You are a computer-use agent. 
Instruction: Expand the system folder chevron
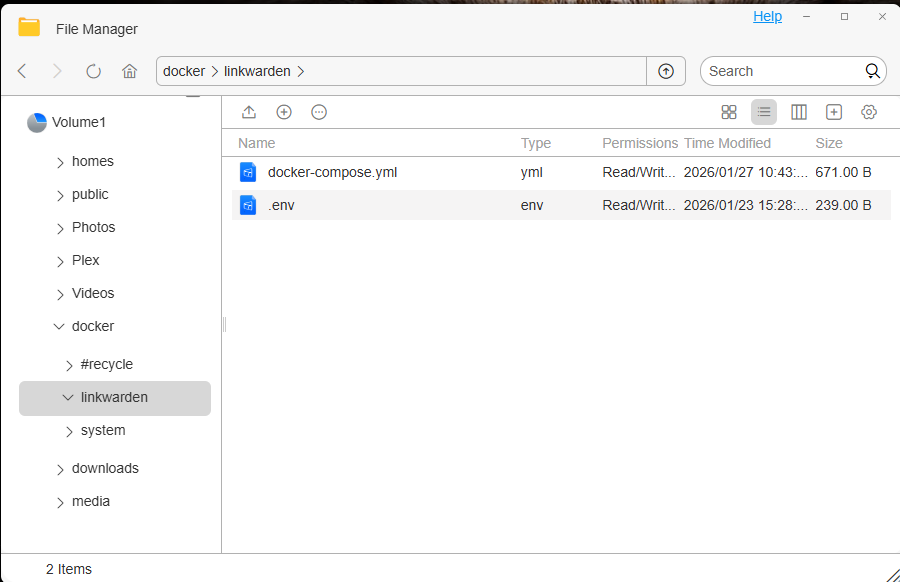69,432
